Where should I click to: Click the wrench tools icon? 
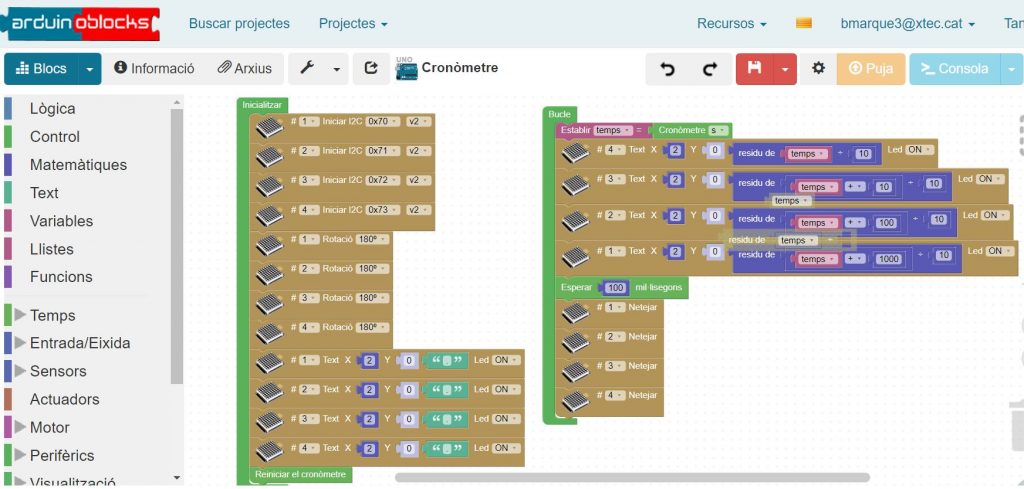308,68
